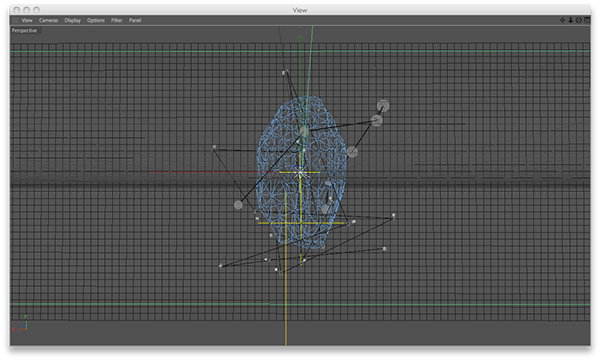The width and height of the screenshot is (600, 360).
Task: Open the Panel menu
Action: pyautogui.click(x=135, y=20)
